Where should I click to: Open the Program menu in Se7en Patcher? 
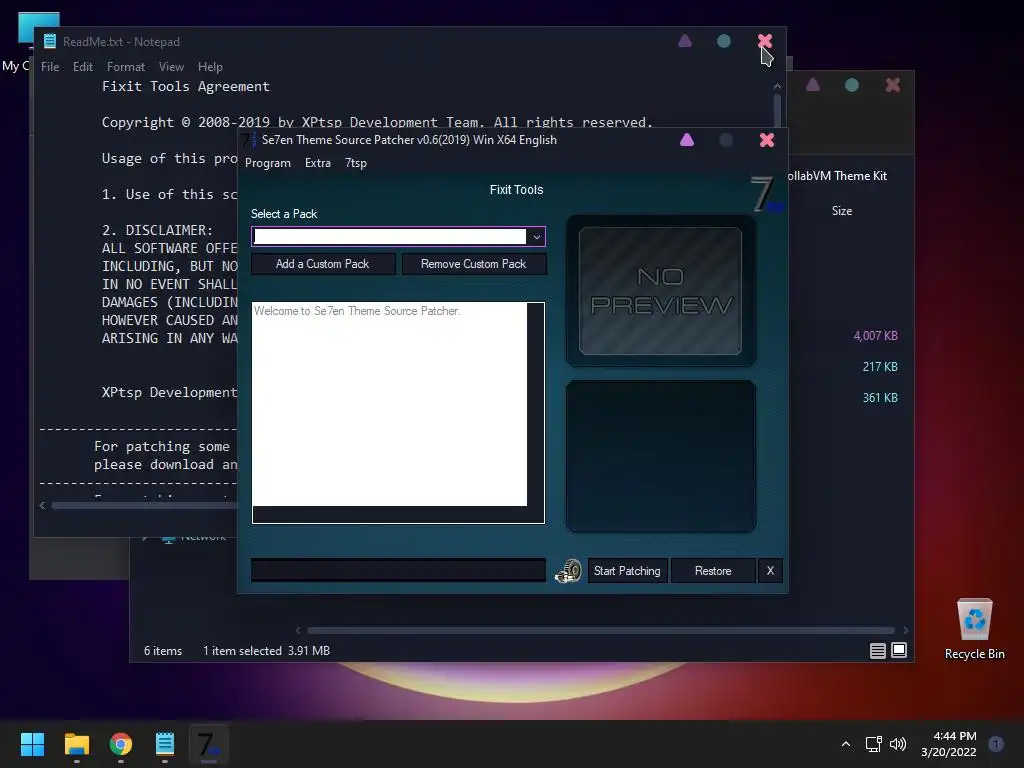268,163
